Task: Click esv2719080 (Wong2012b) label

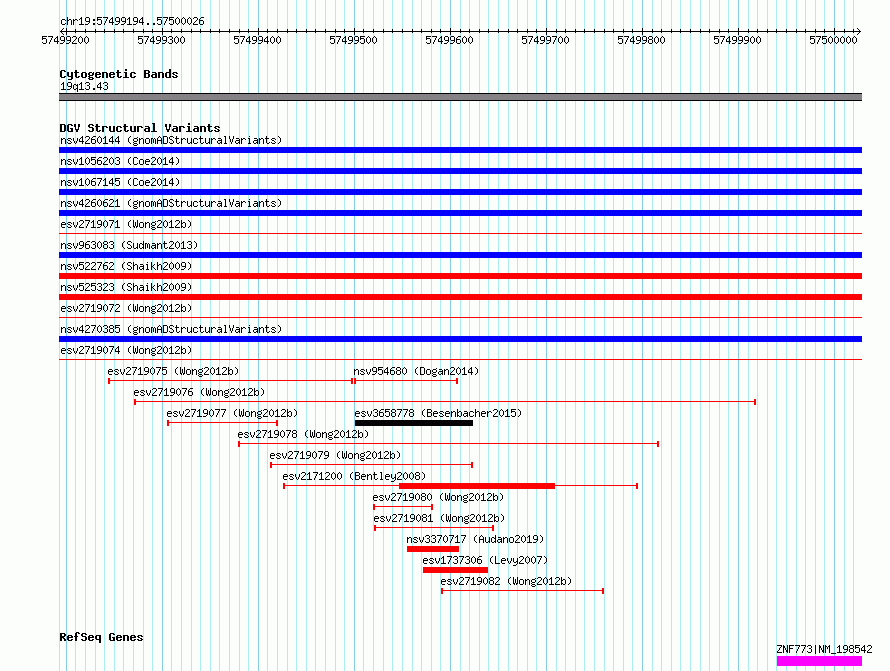Action: [x=438, y=497]
